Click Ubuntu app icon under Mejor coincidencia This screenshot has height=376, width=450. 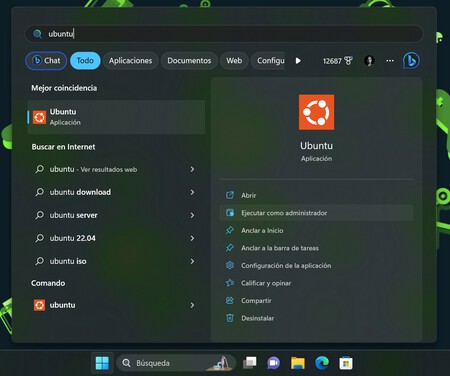[39, 117]
